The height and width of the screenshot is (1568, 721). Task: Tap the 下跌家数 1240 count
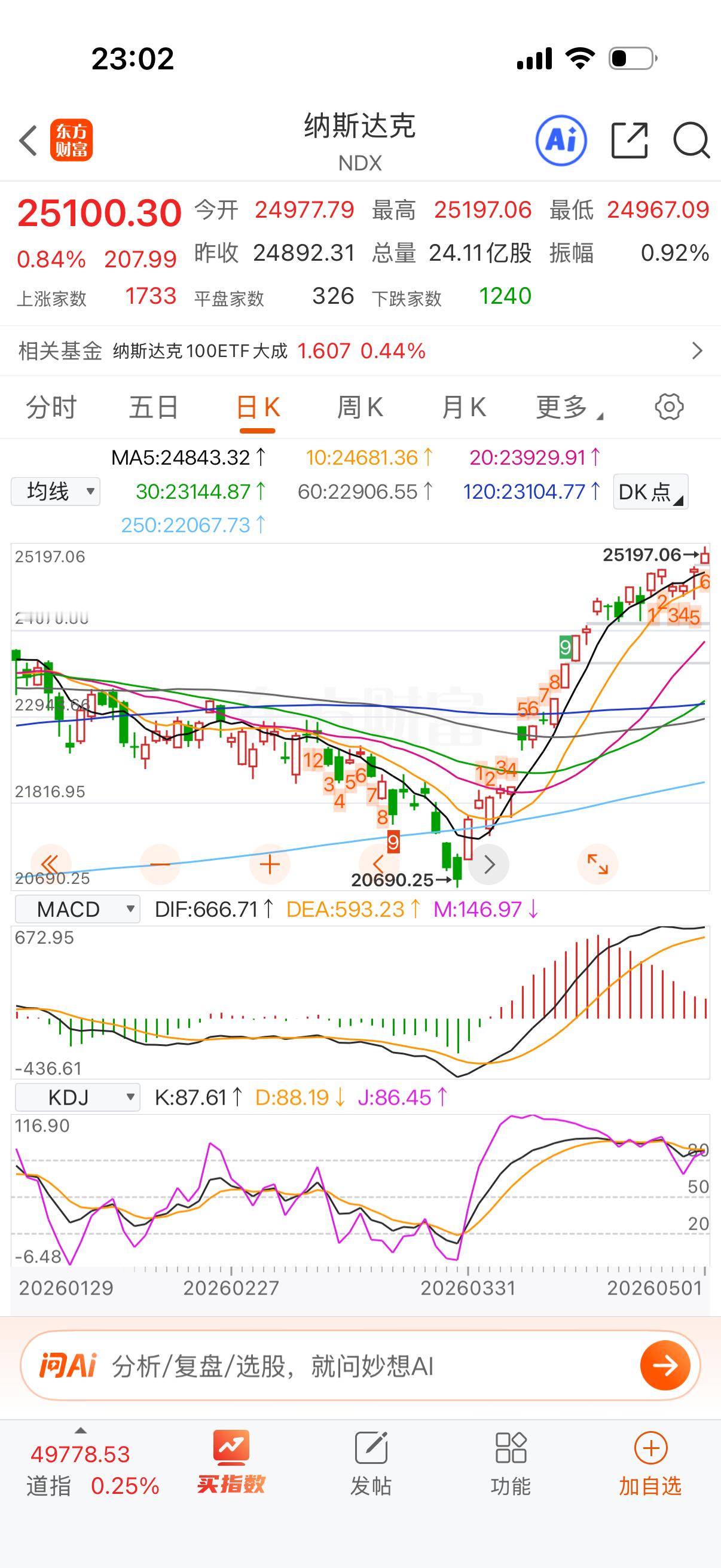tap(452, 297)
